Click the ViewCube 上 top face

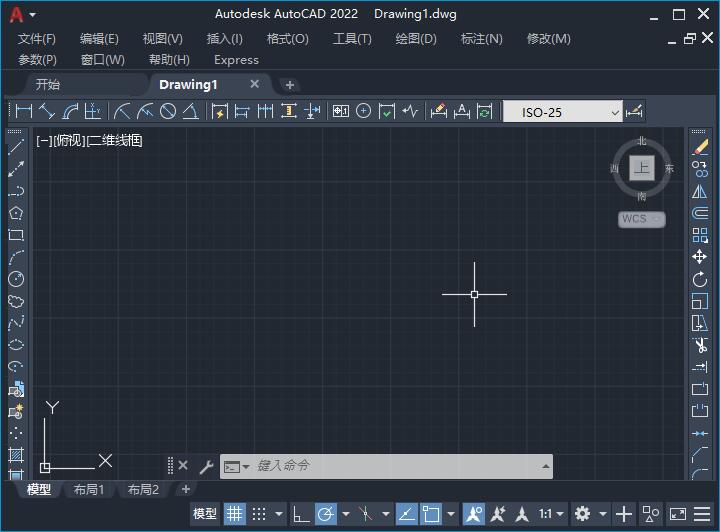tap(641, 168)
